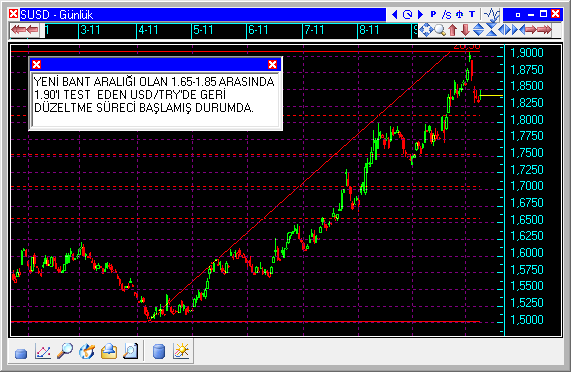The image size is (571, 372).
Task: Click the clock with pencil icon
Action: [87, 351]
